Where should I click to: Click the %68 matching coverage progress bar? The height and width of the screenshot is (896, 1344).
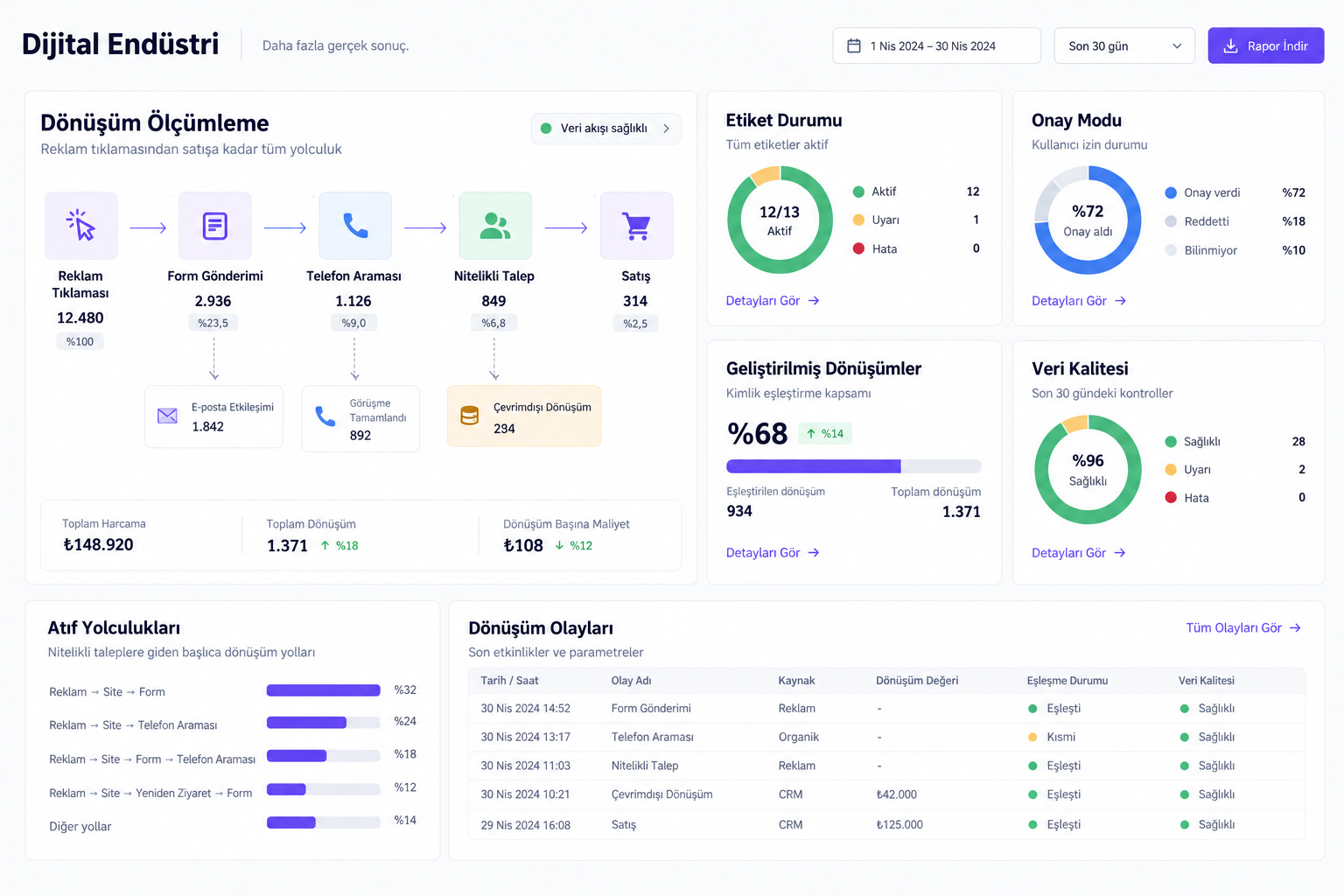click(x=853, y=466)
